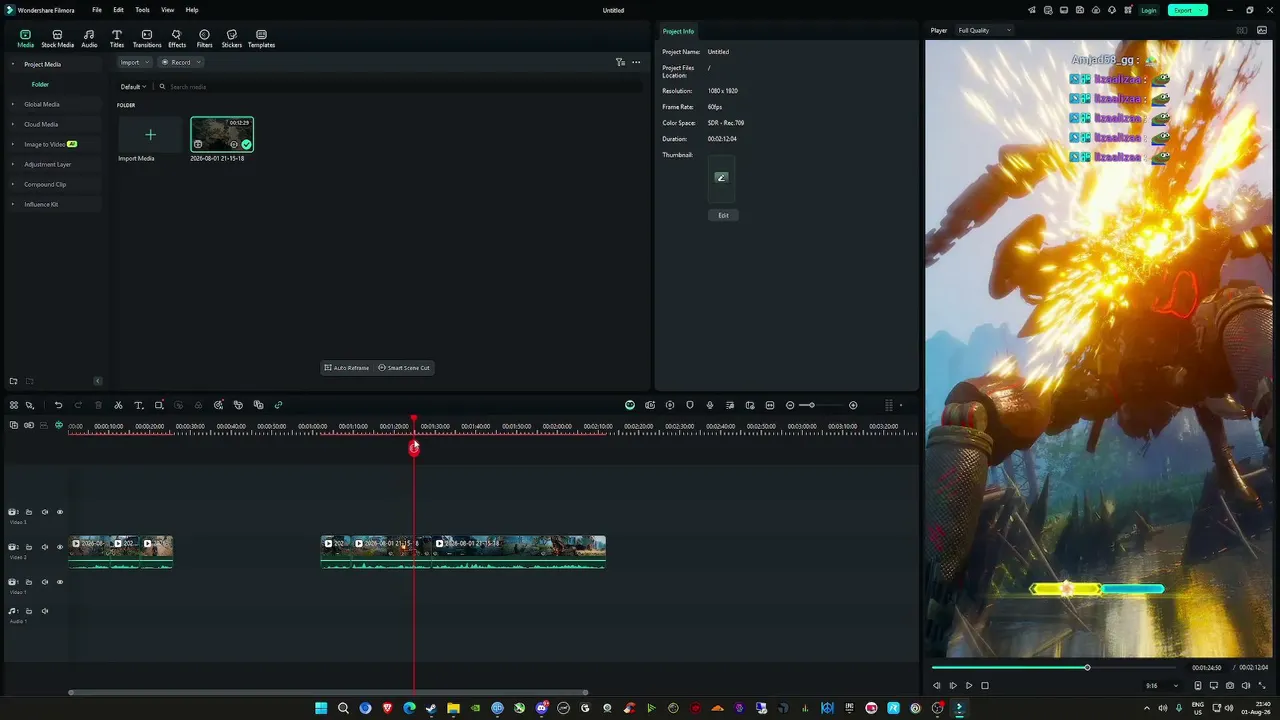Click the Export button
This screenshot has height=720, width=1280.
1187,10
